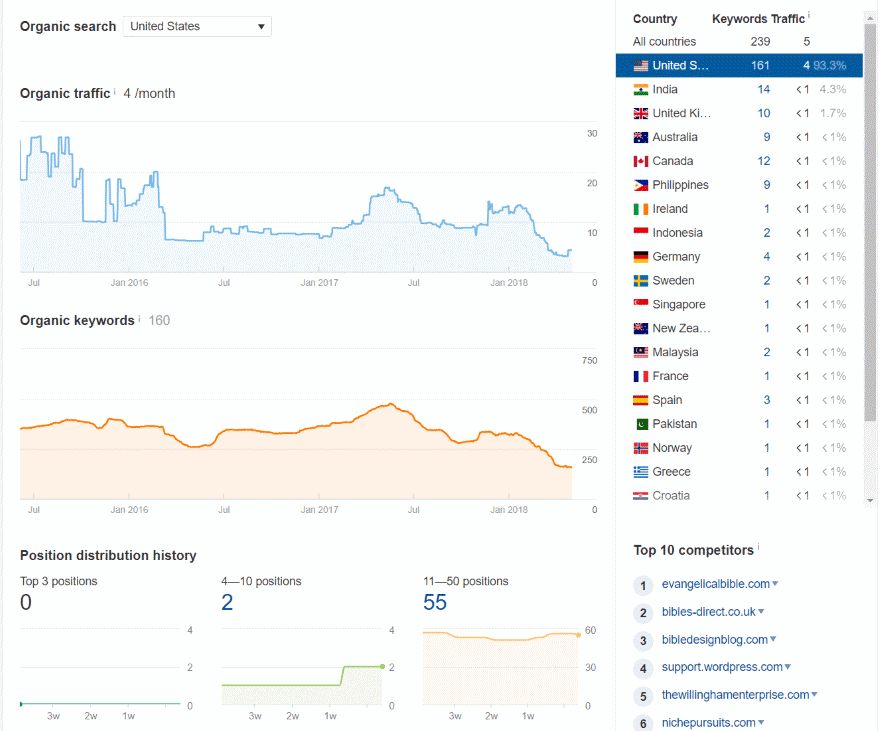Expand the nichepursuits.com dropdown arrow

point(761,723)
